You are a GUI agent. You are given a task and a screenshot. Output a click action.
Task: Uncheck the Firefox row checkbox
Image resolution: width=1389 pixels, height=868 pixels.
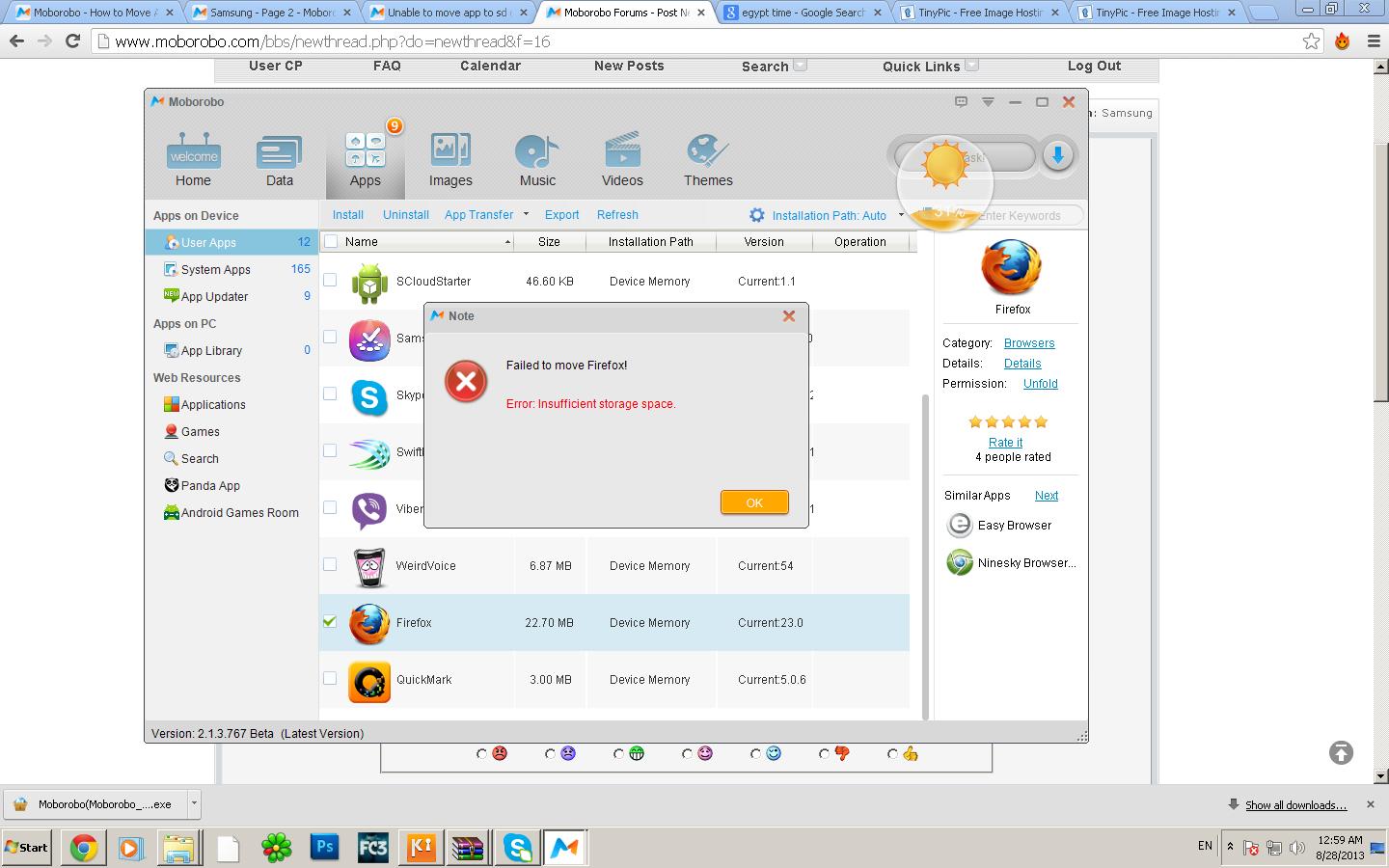pyautogui.click(x=330, y=621)
